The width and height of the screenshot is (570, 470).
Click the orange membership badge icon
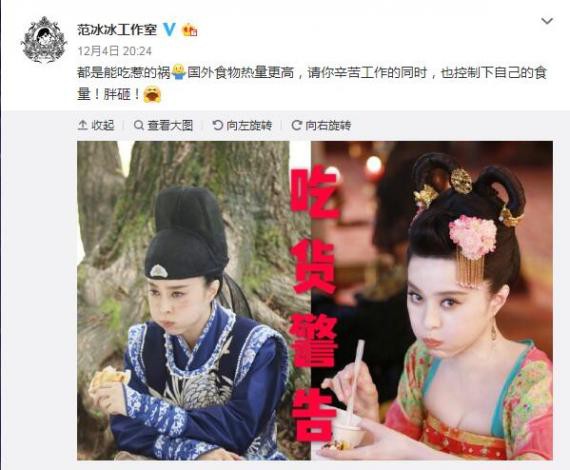tap(189, 29)
